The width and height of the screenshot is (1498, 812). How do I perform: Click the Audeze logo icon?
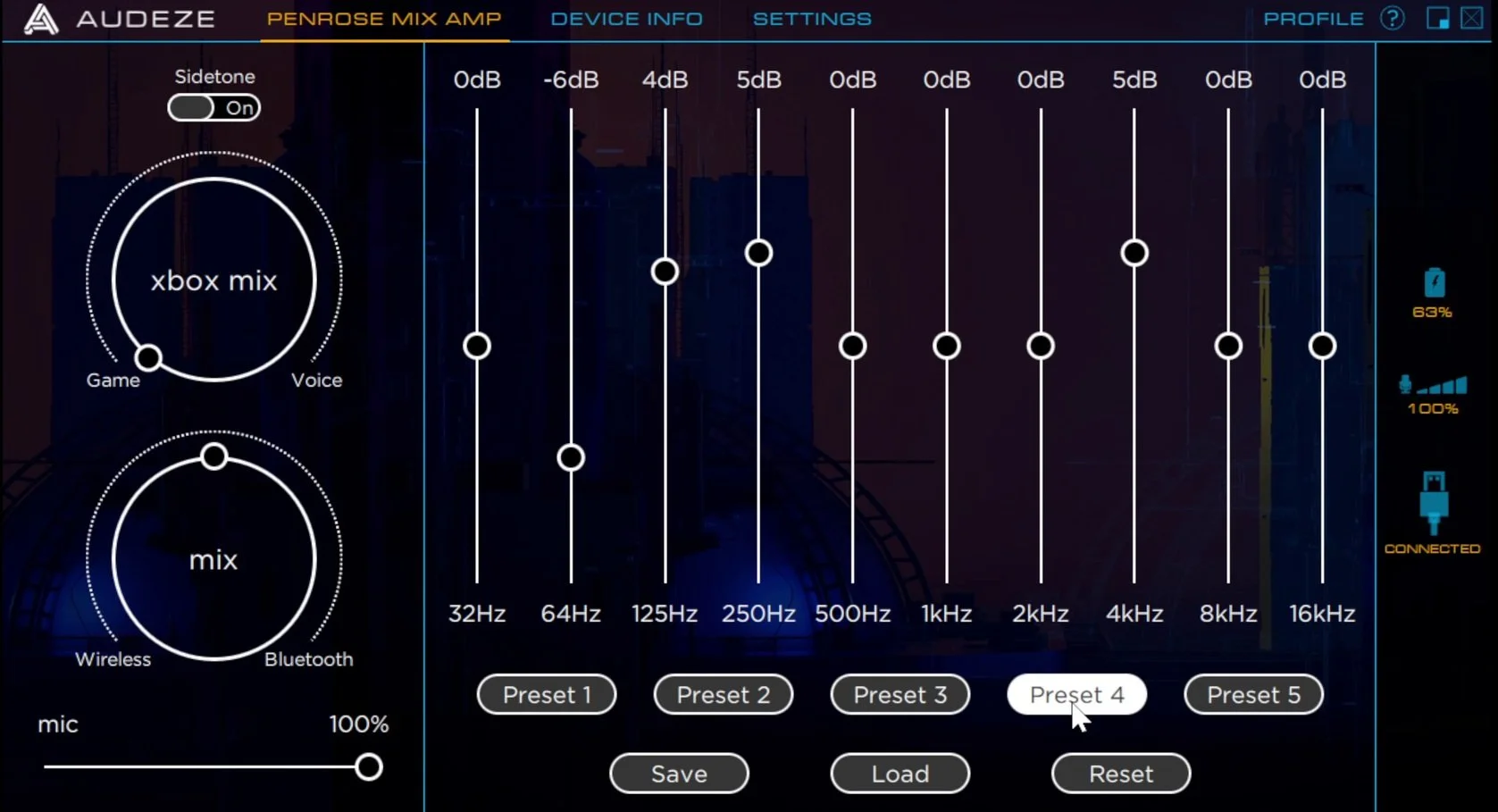(40, 19)
